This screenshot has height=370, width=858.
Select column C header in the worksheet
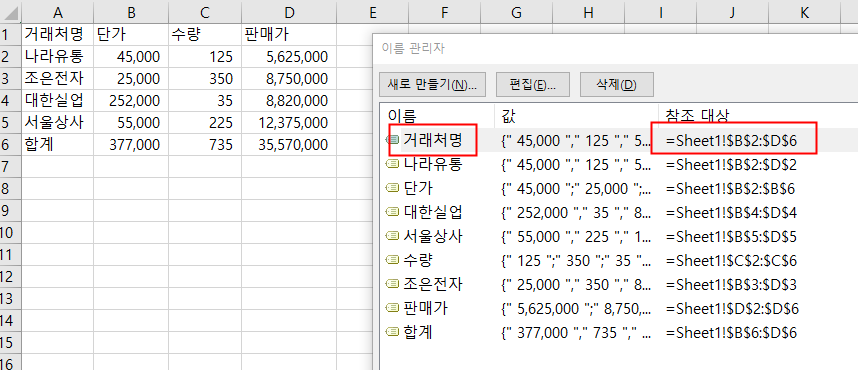(205, 12)
